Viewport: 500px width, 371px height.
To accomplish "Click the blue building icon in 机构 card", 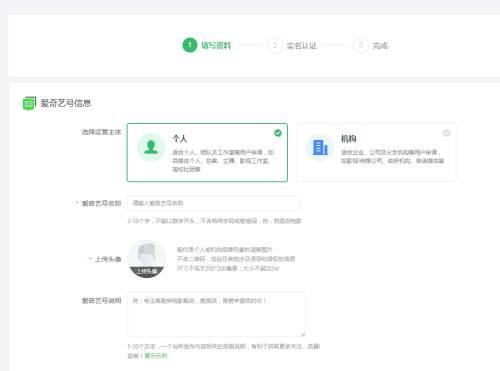I will pyautogui.click(x=320, y=147).
